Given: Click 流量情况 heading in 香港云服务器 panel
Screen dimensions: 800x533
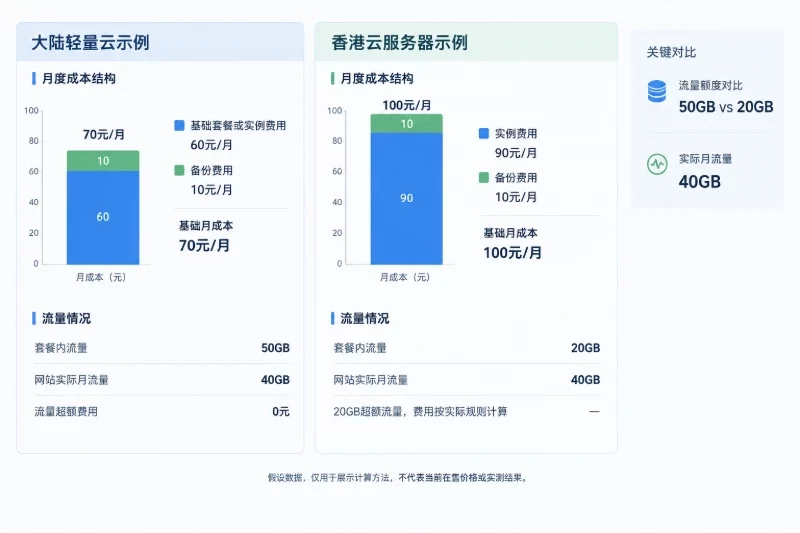Looking at the screenshot, I should [365, 319].
